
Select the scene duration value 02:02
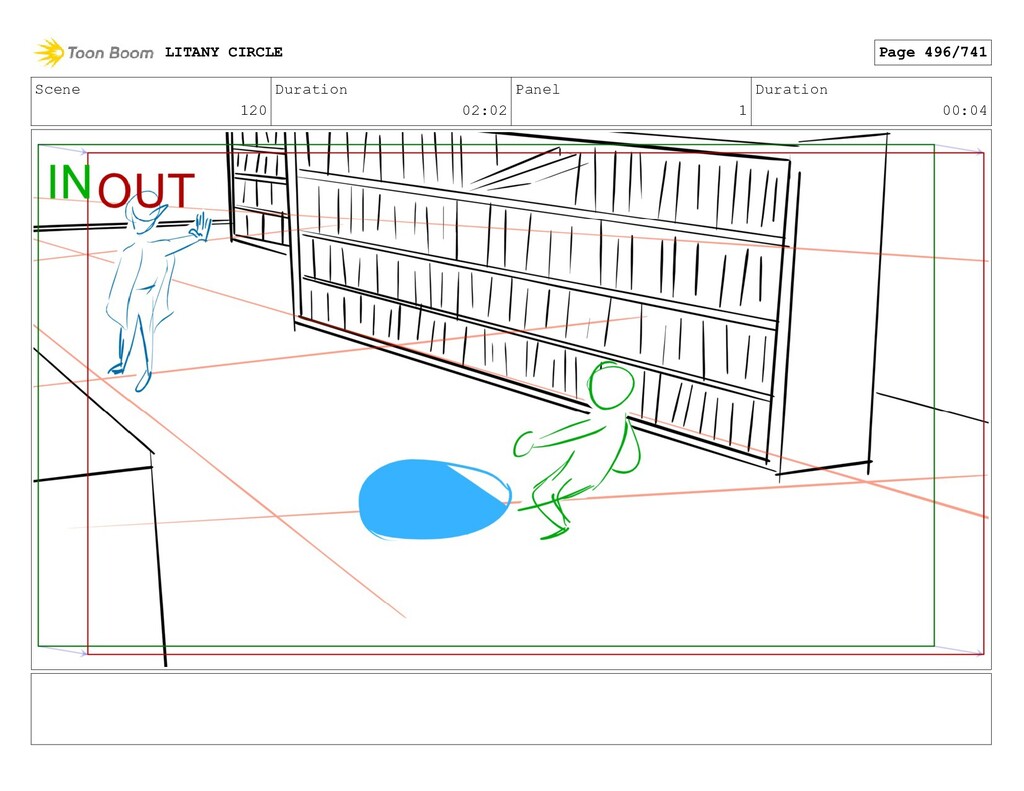[x=485, y=110]
